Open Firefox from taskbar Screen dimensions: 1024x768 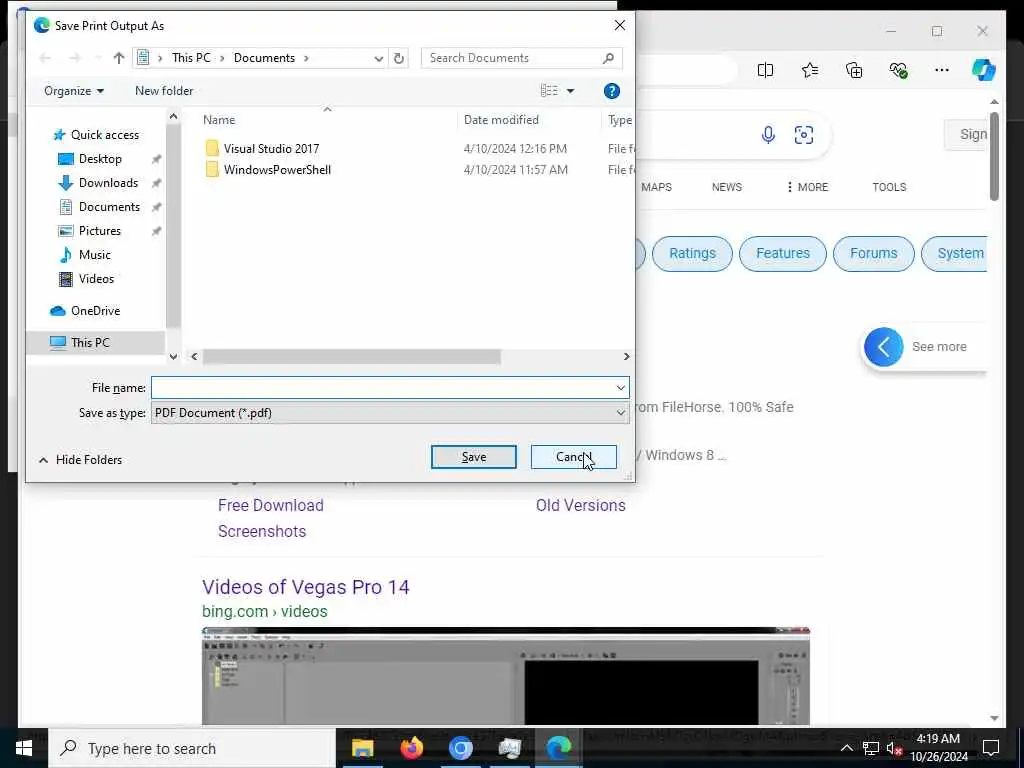coord(411,748)
